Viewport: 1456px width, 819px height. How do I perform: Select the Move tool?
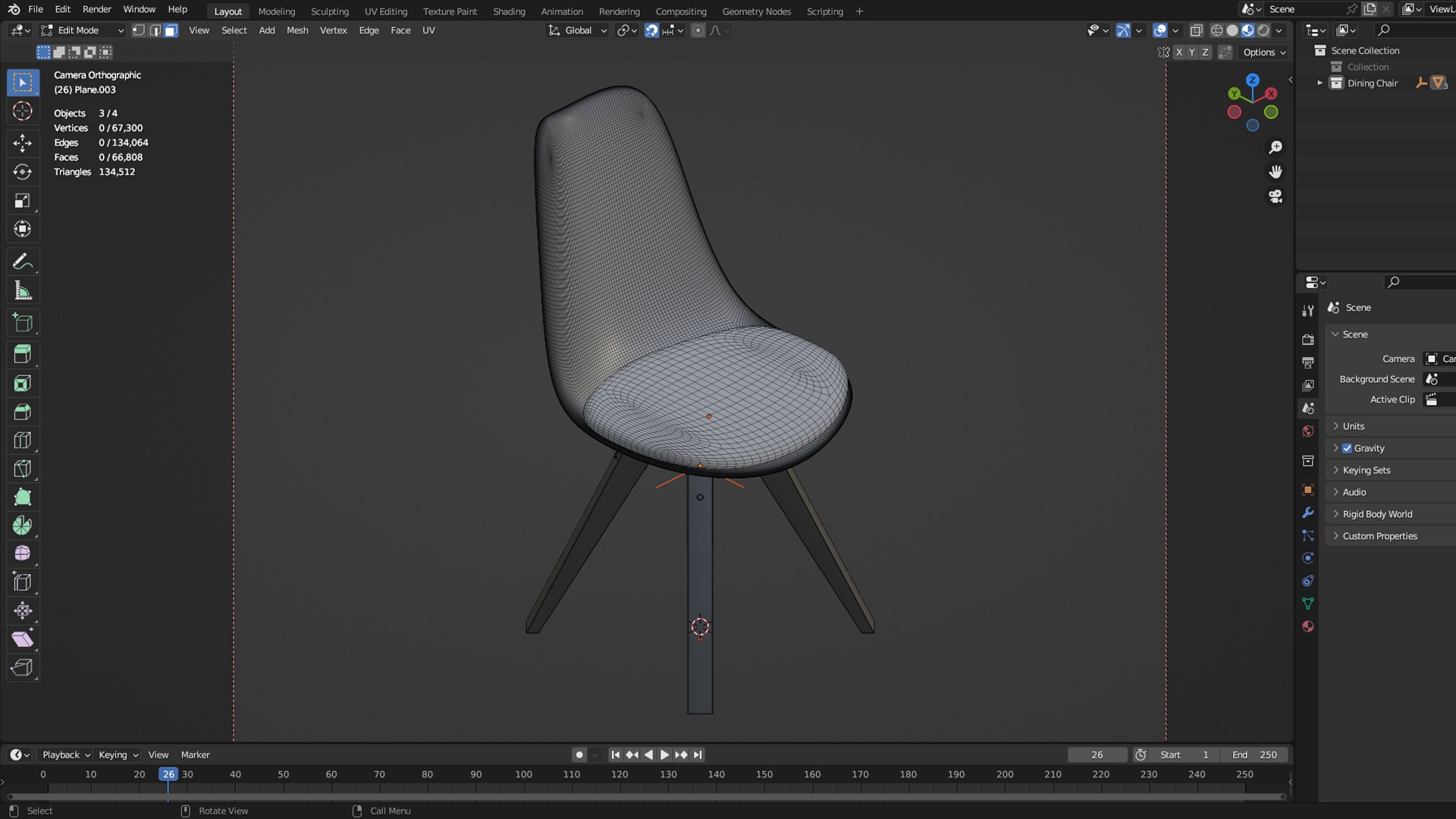coord(22,143)
